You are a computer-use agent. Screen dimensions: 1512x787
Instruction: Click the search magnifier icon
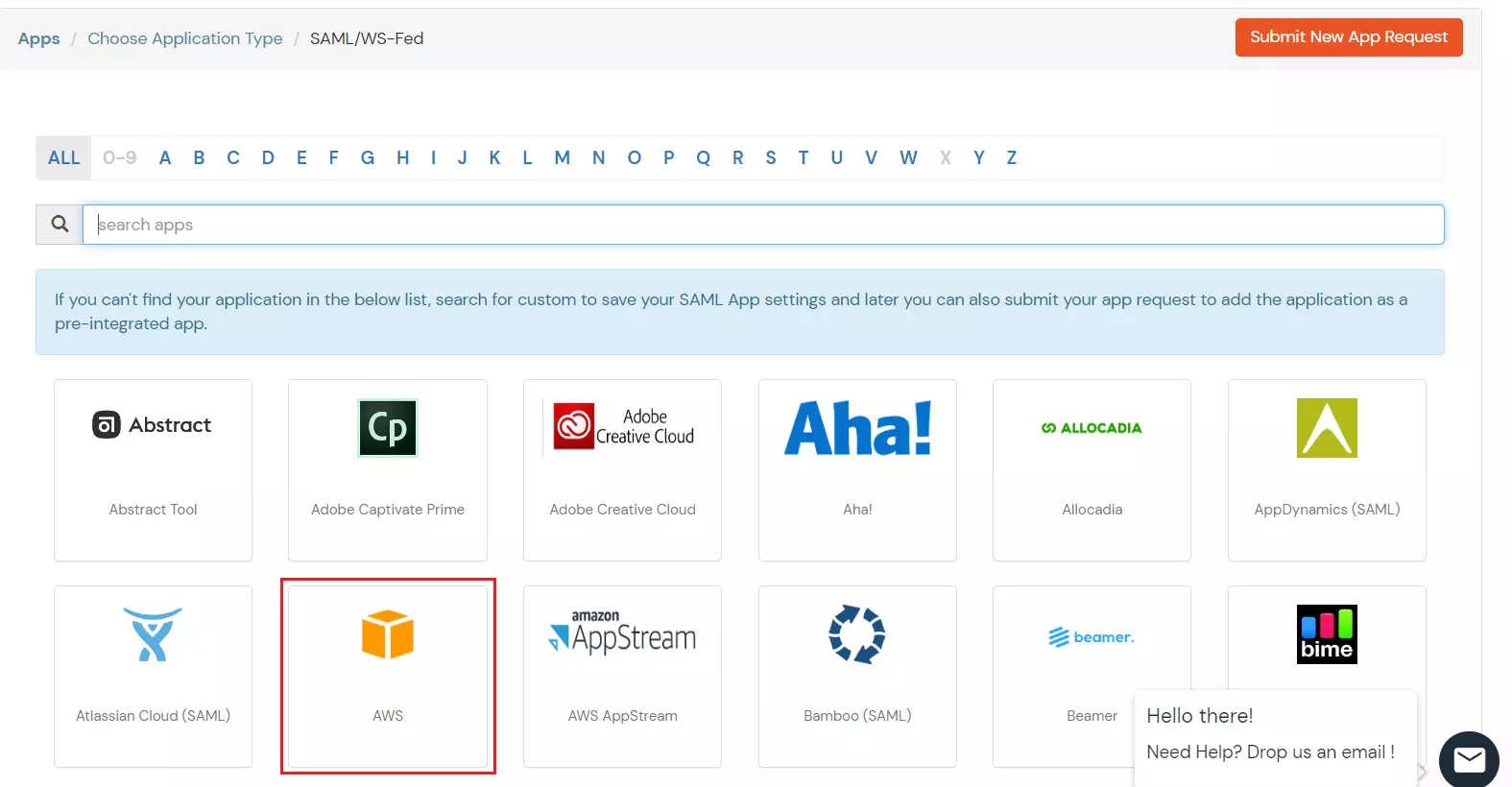coord(60,224)
